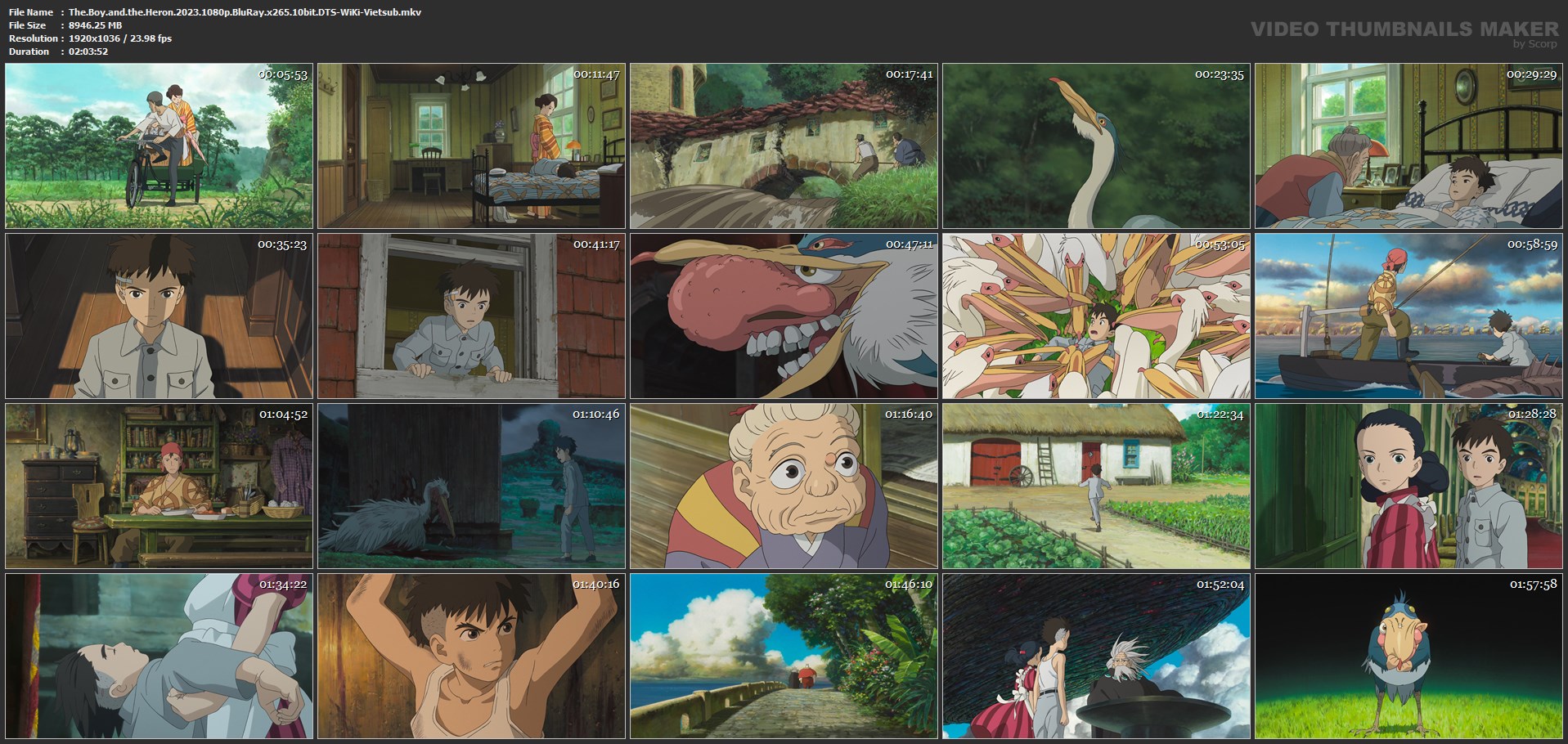Click the old woman frame at 01:16:40
The width and height of the screenshot is (1568, 744).
tap(784, 486)
